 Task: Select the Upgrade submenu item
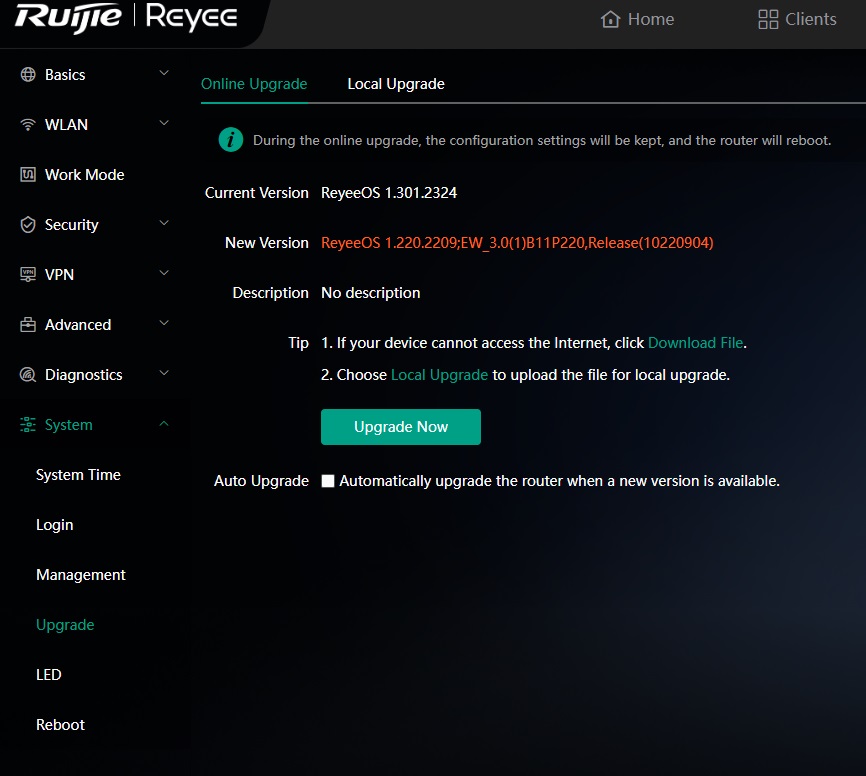point(65,625)
